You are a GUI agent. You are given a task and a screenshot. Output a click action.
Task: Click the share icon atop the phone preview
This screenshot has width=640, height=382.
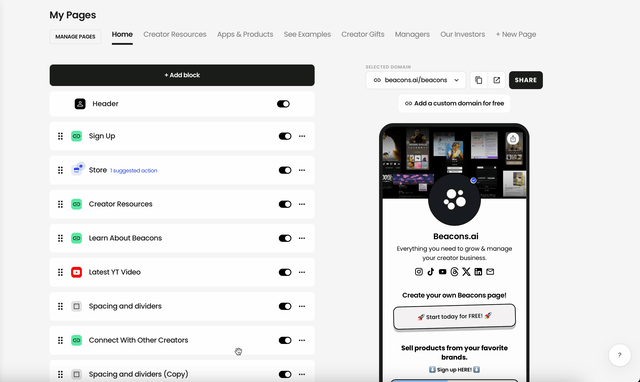513,139
